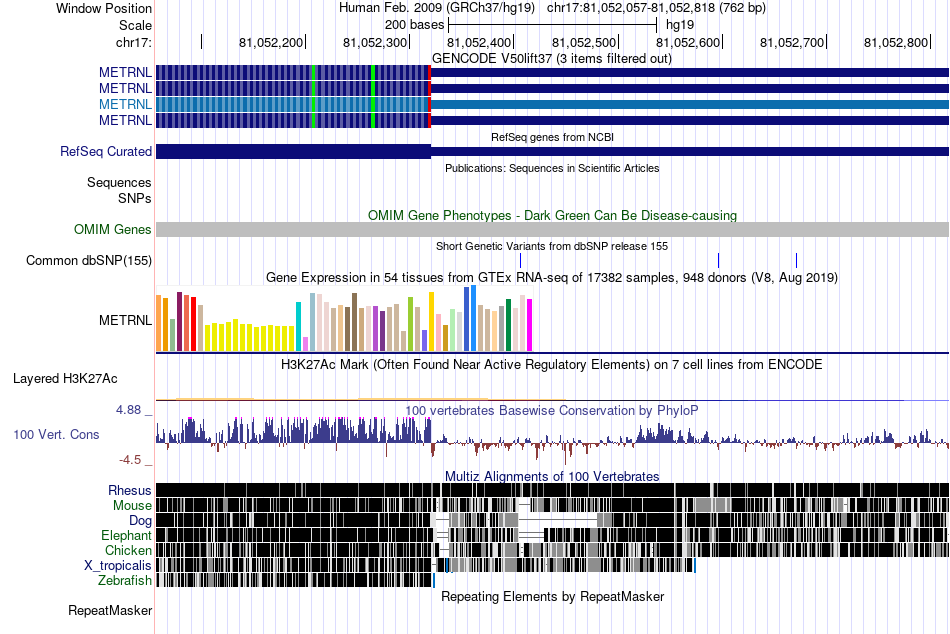Click the Elephant alignment label
Viewport: 950px width, 634px height.
click(x=127, y=536)
